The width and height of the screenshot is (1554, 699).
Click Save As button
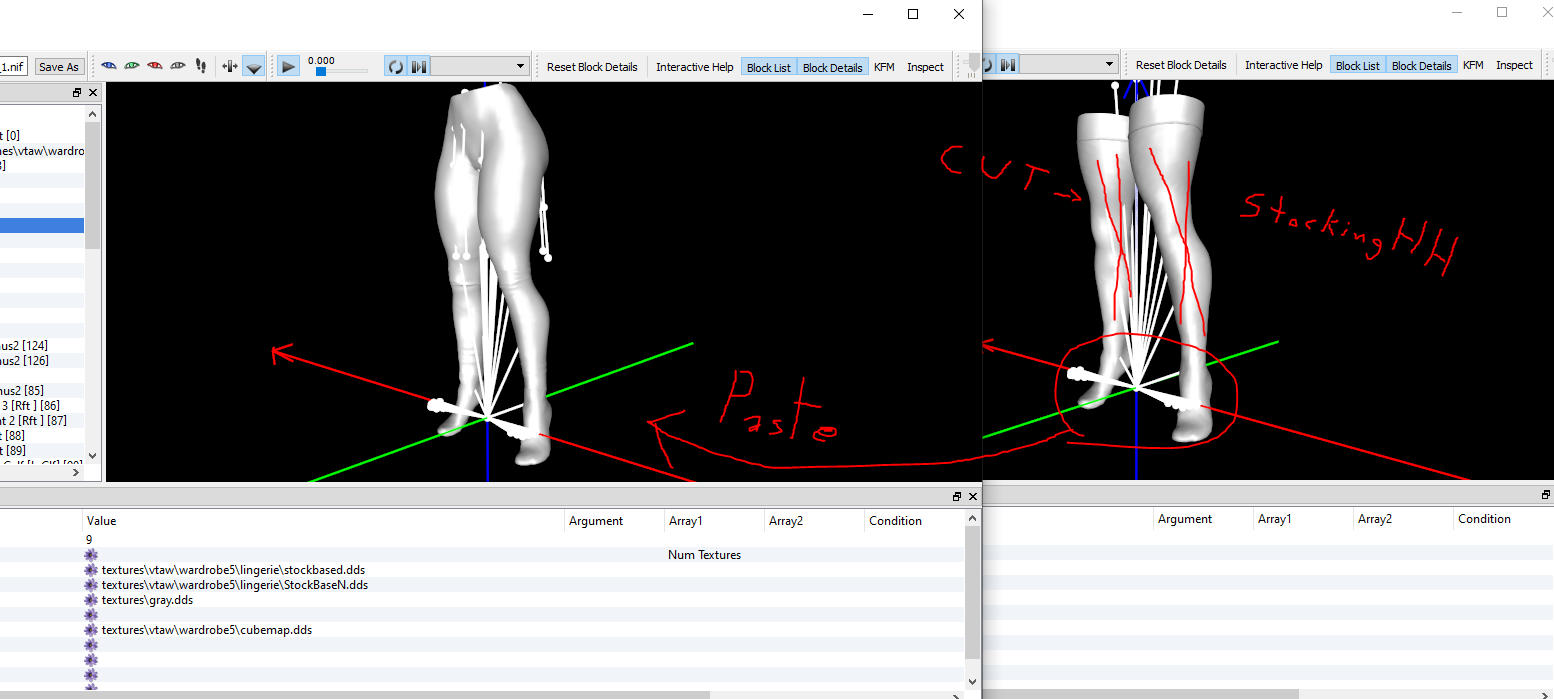58,67
